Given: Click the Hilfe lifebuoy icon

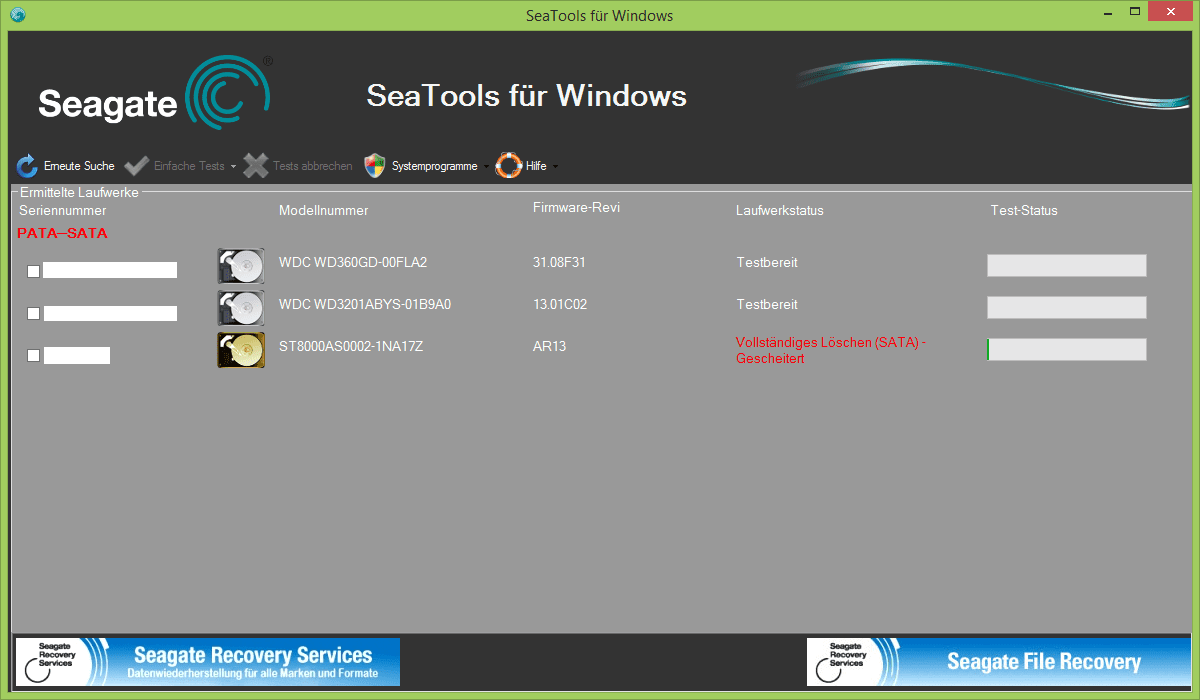Looking at the screenshot, I should [509, 166].
